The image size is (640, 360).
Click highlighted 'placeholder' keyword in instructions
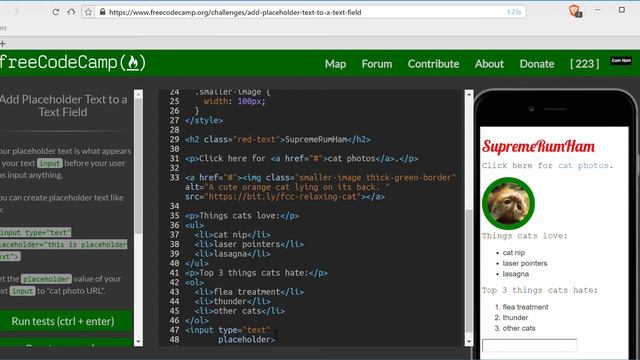(46, 279)
